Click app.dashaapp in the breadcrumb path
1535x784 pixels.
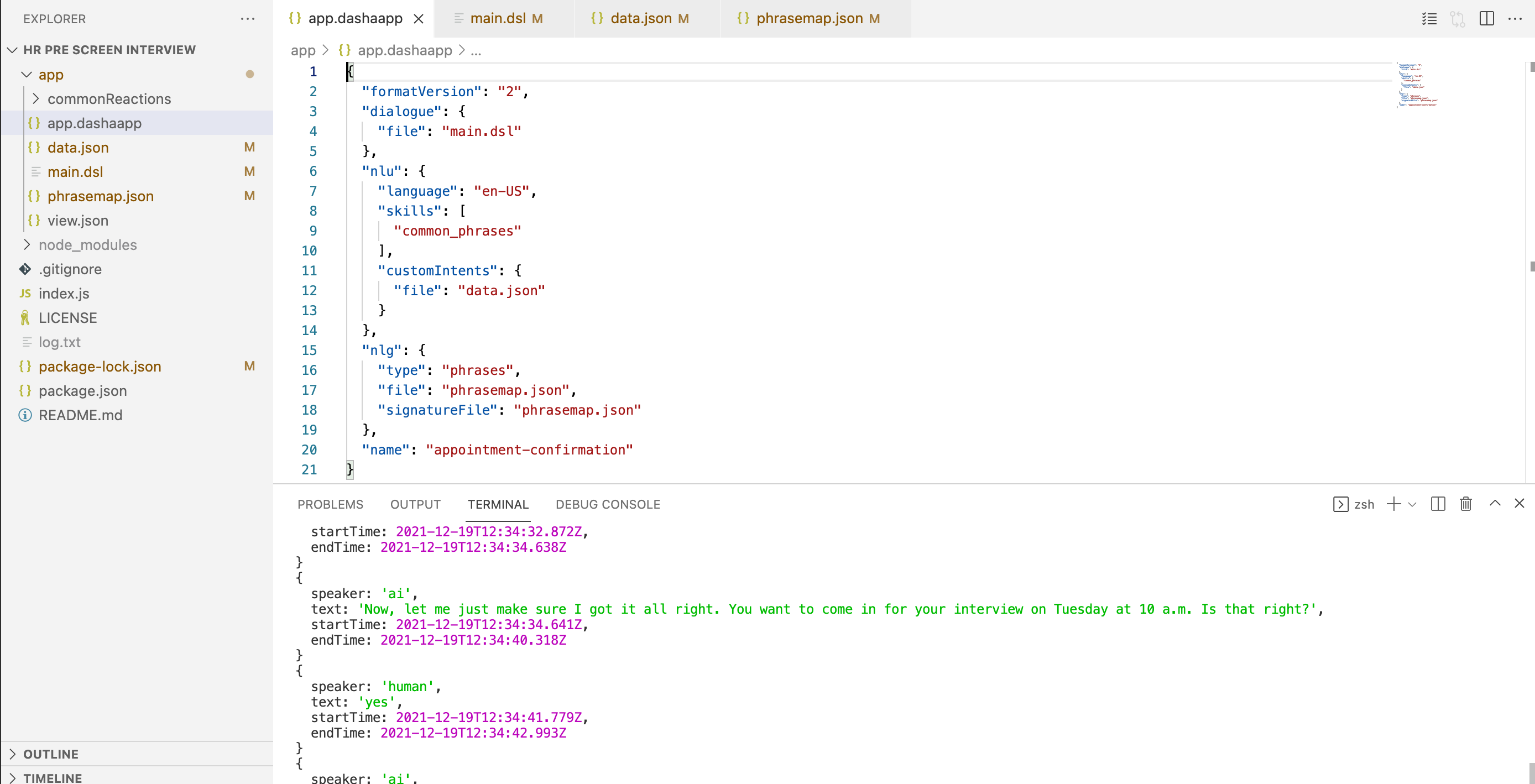[x=405, y=50]
